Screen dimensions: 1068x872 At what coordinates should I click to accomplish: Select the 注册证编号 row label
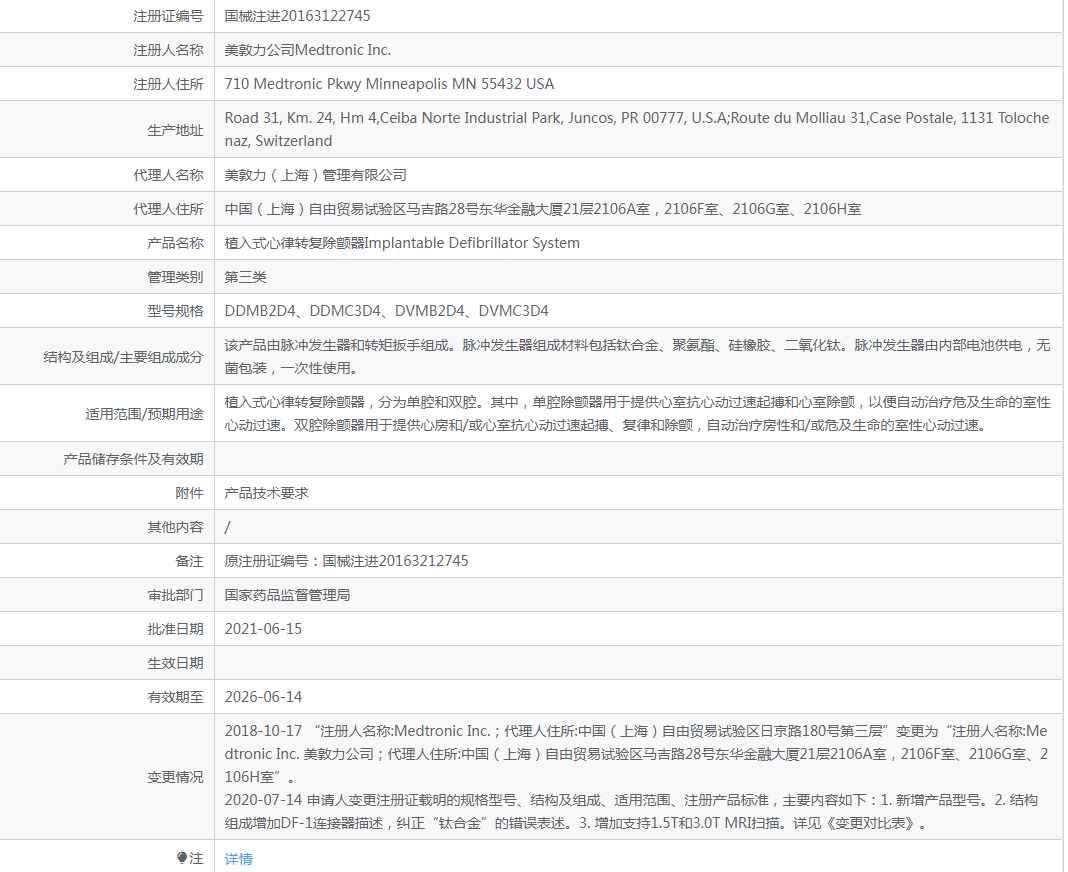click(x=168, y=16)
